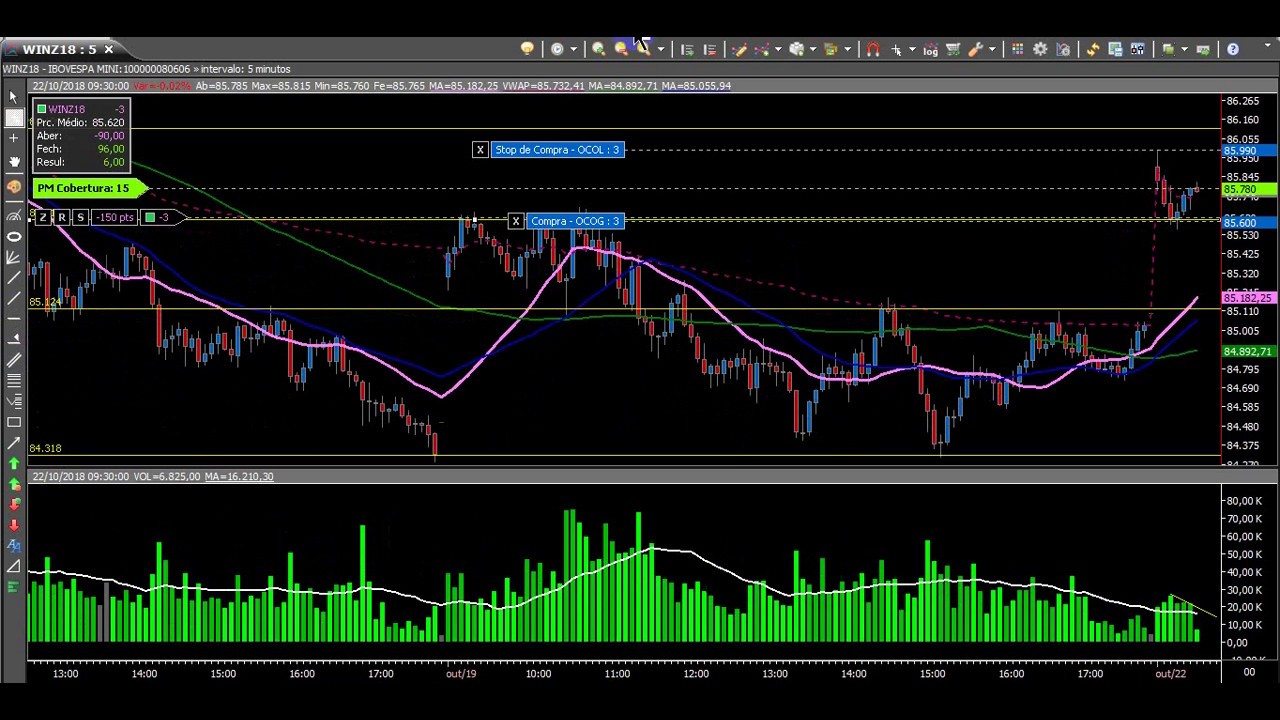
Task: Click the Compra - OCOG : 3 order label
Action: pos(575,221)
